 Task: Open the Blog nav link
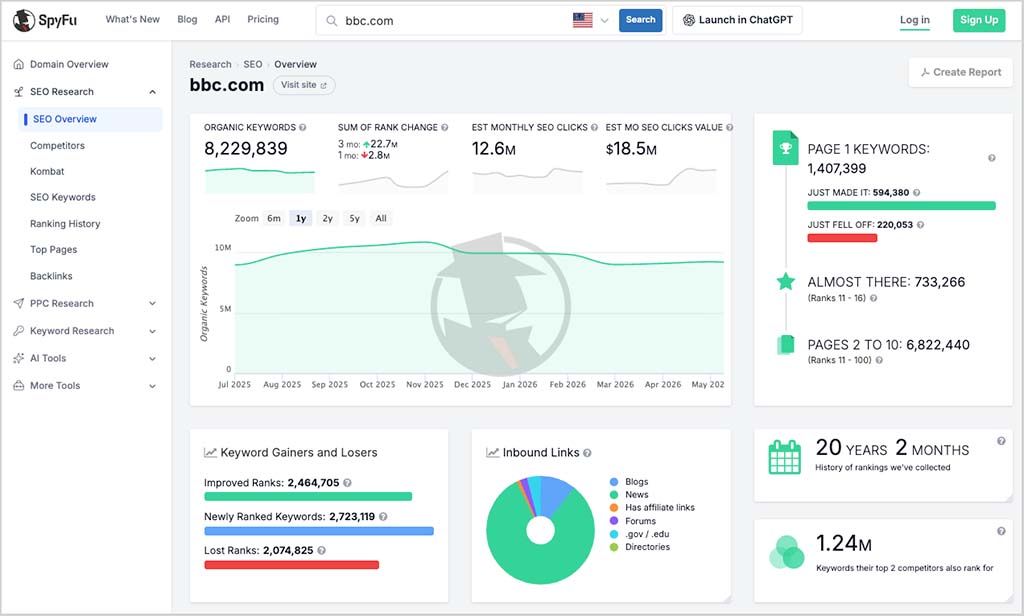pos(187,20)
